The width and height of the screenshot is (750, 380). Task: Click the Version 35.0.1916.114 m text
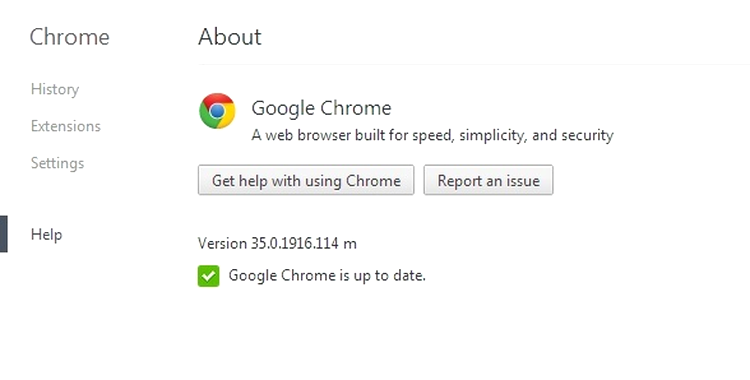(x=277, y=244)
